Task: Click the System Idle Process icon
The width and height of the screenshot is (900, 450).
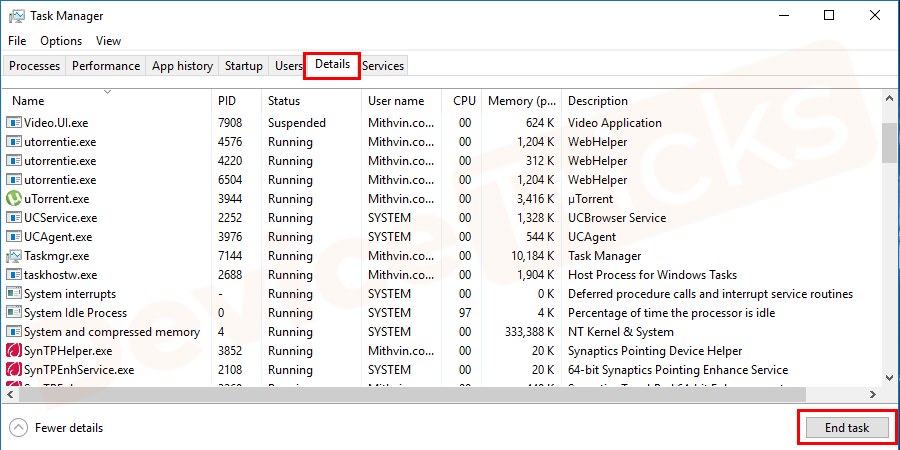Action: point(13,313)
